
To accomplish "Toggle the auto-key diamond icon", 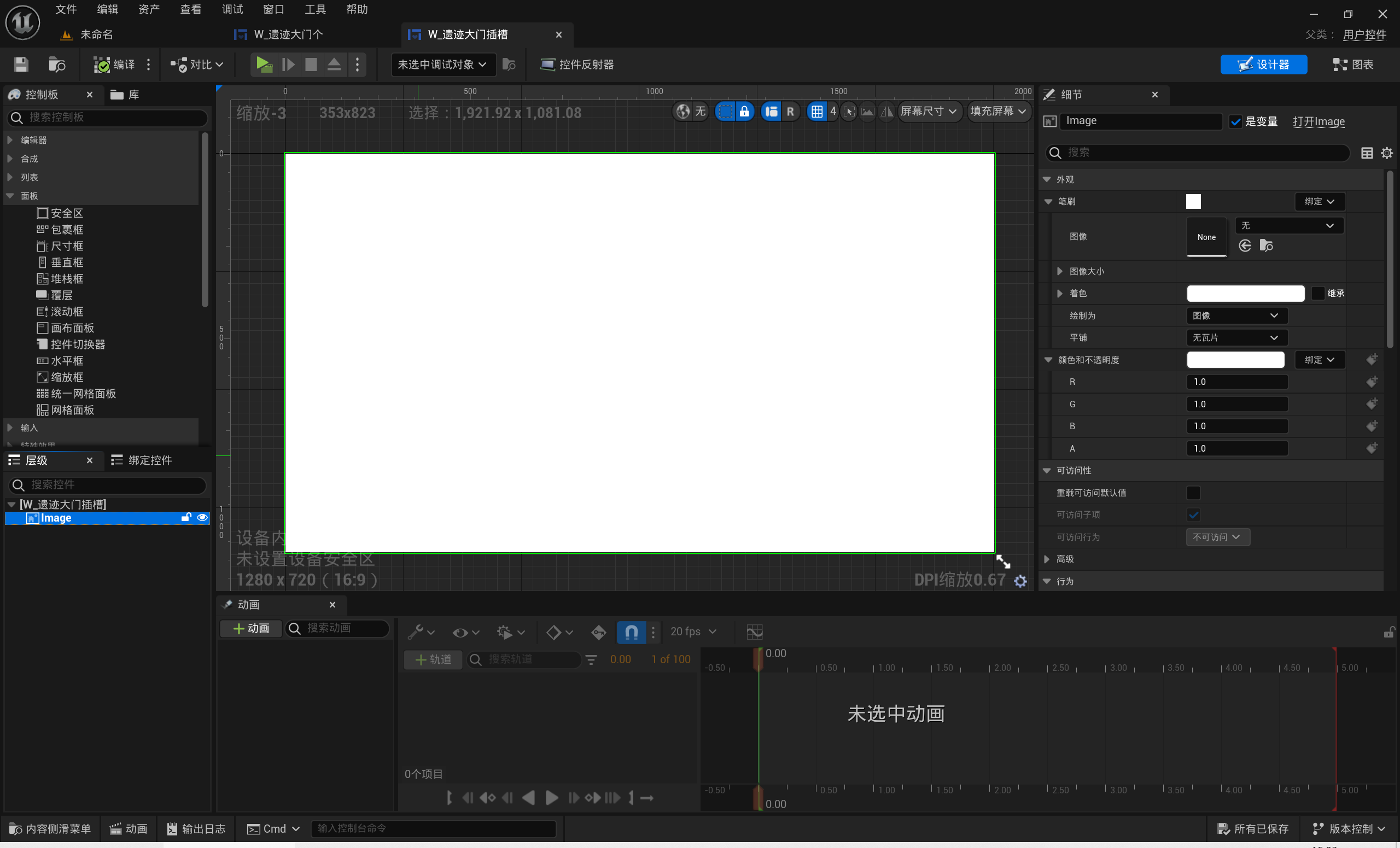I will (598, 632).
